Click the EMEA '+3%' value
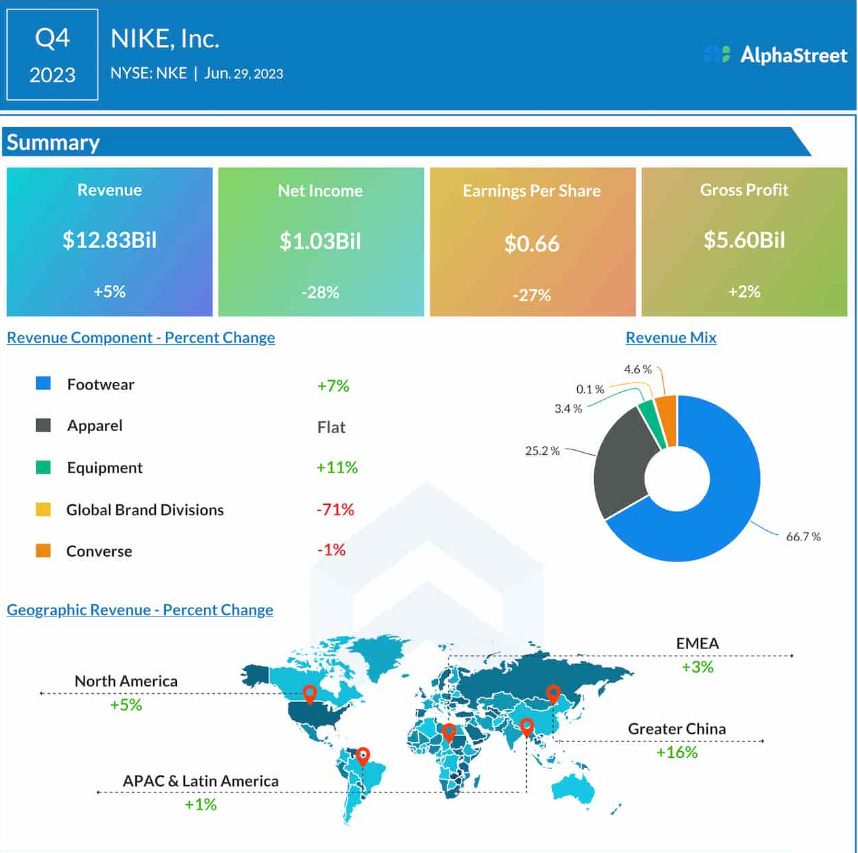The image size is (858, 853). (x=698, y=667)
